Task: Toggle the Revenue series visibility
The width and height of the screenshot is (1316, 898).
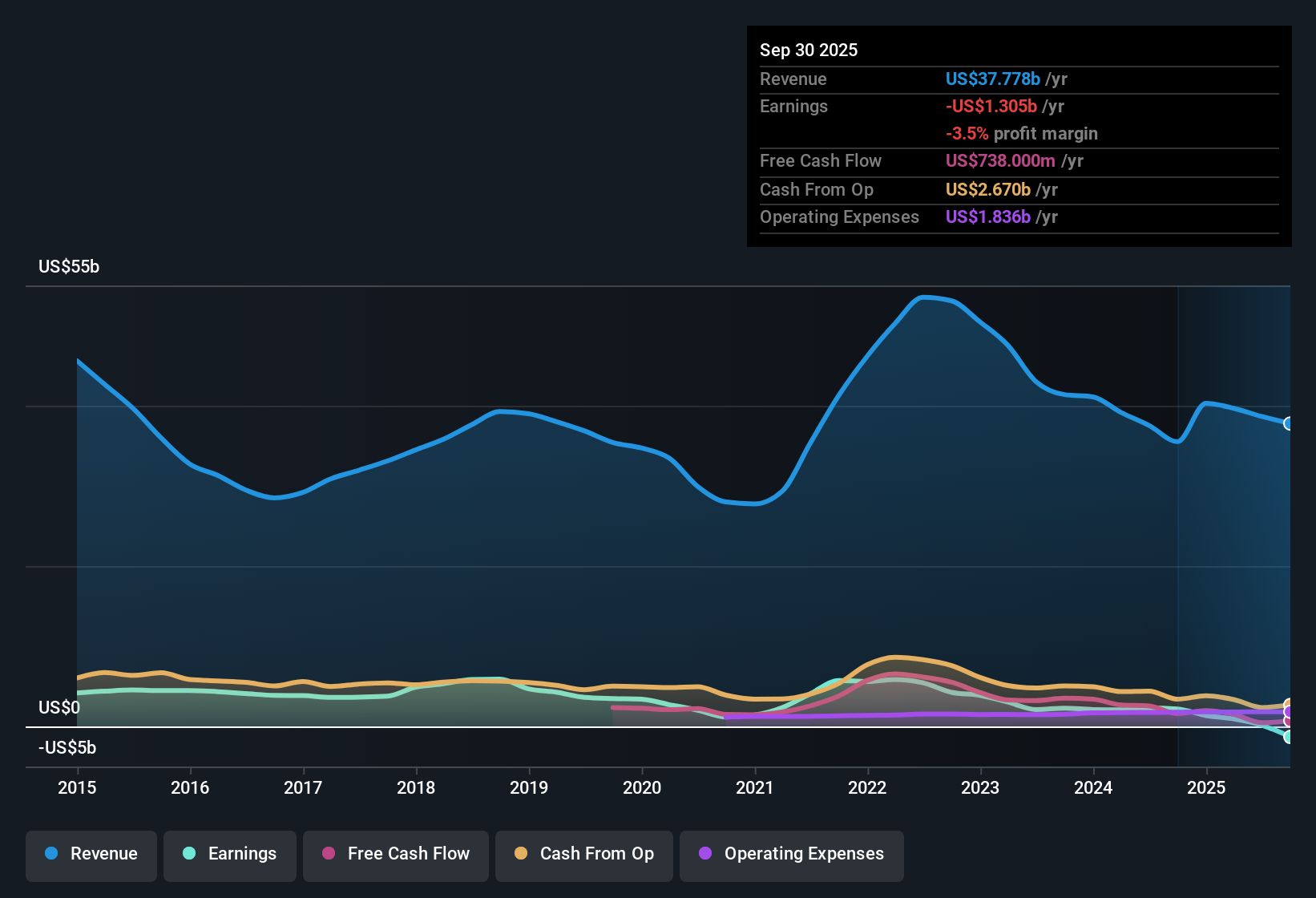Action: click(91, 854)
